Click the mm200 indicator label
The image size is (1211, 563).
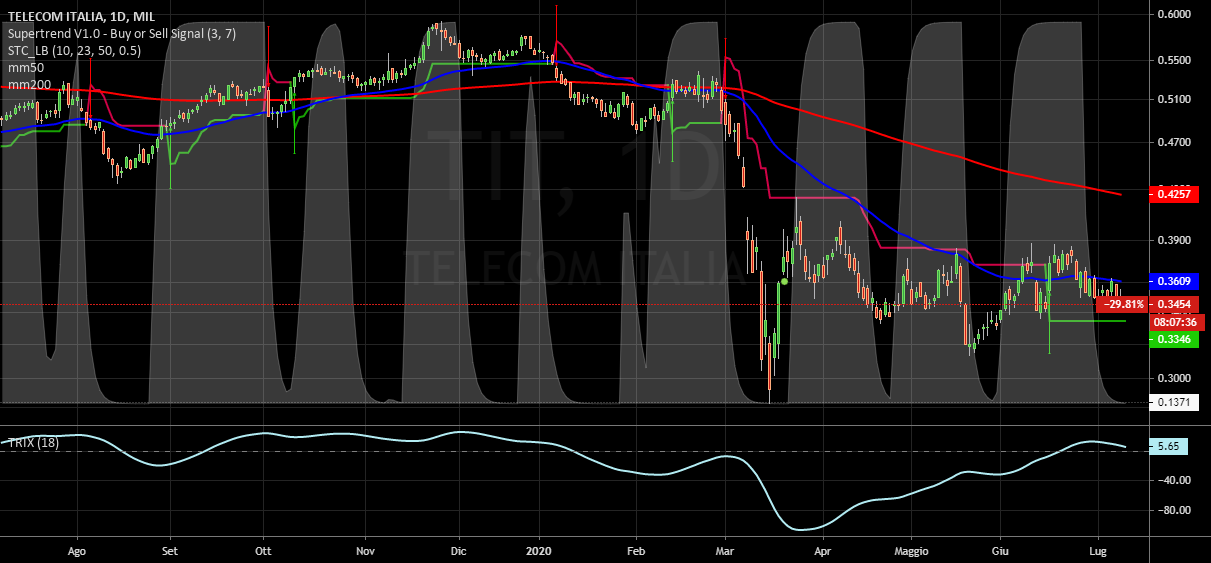(29, 85)
